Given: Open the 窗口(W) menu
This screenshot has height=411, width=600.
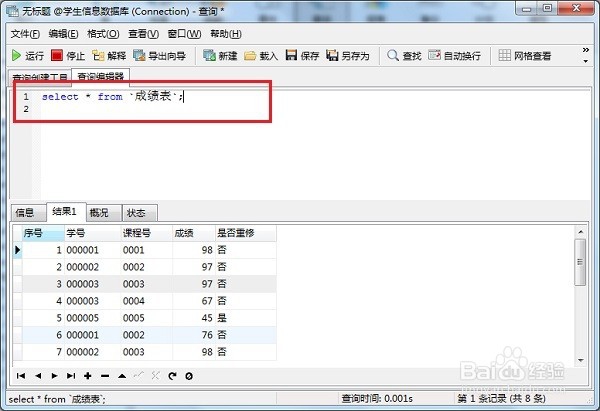Looking at the screenshot, I should (x=184, y=34).
